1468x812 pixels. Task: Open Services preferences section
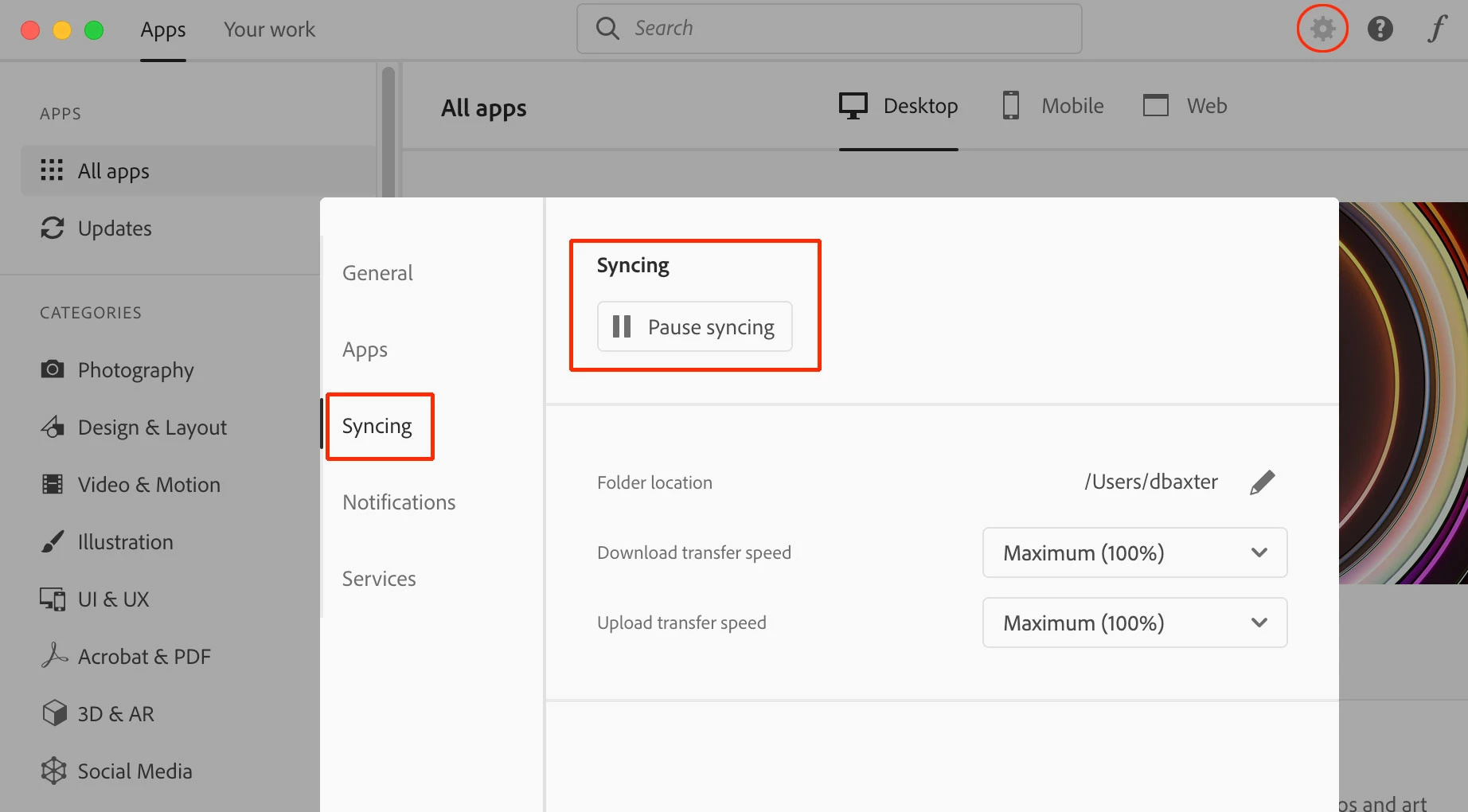(x=379, y=579)
